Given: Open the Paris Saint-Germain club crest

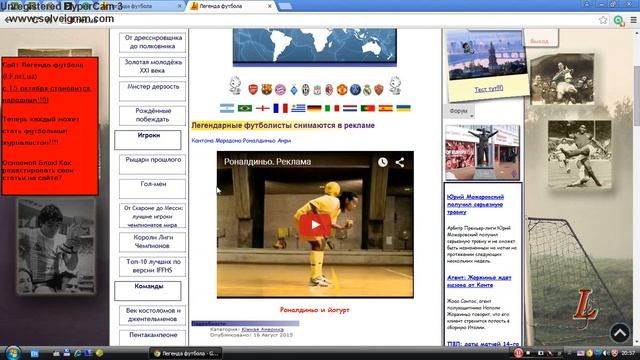Looking at the screenshot, I should point(356,90).
